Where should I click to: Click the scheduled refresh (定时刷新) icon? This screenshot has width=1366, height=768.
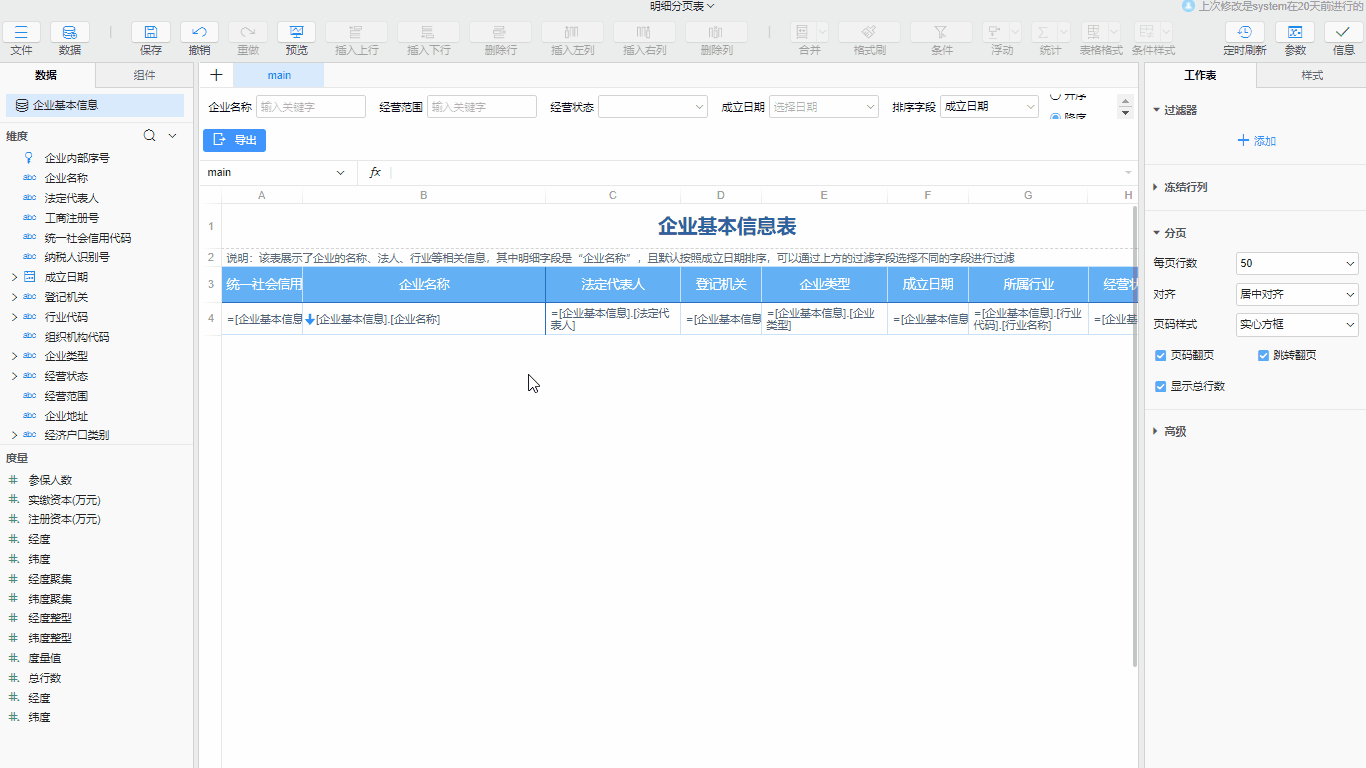(1244, 33)
